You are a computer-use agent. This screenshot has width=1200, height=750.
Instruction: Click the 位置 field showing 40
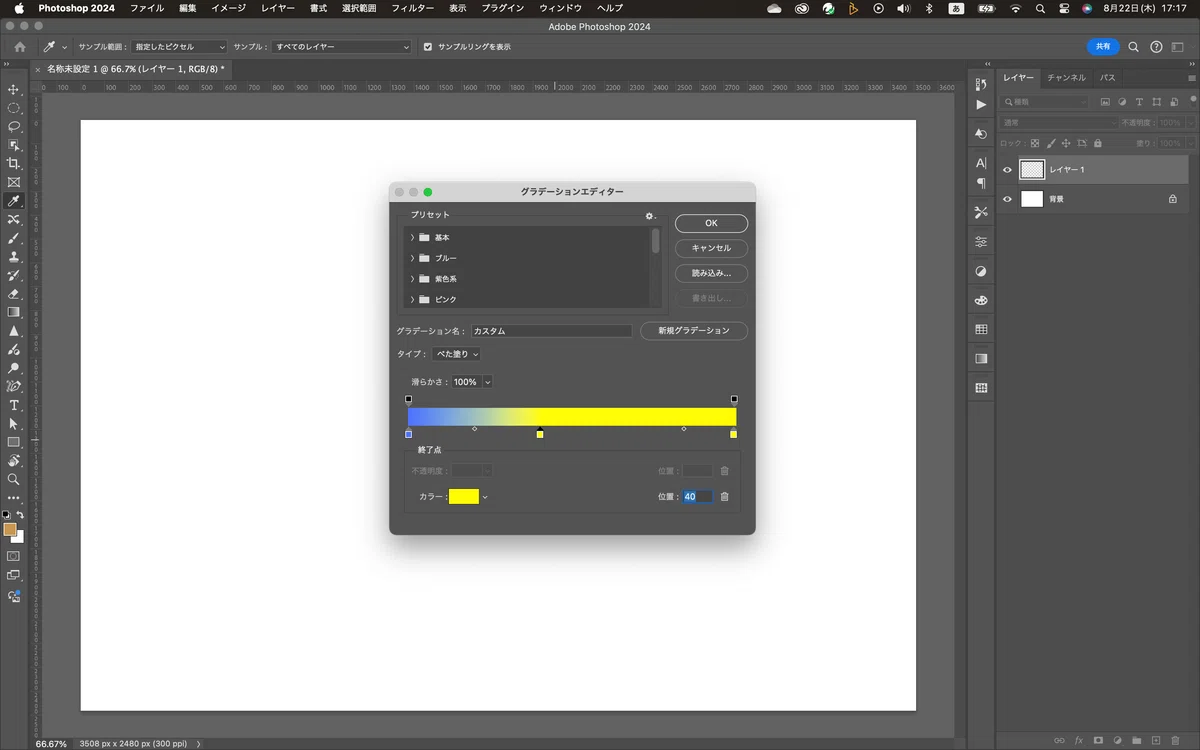pos(697,497)
